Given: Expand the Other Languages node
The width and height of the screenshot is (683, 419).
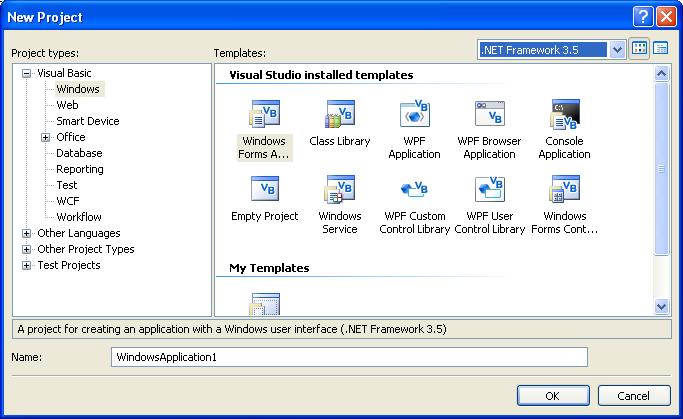Looking at the screenshot, I should (27, 233).
